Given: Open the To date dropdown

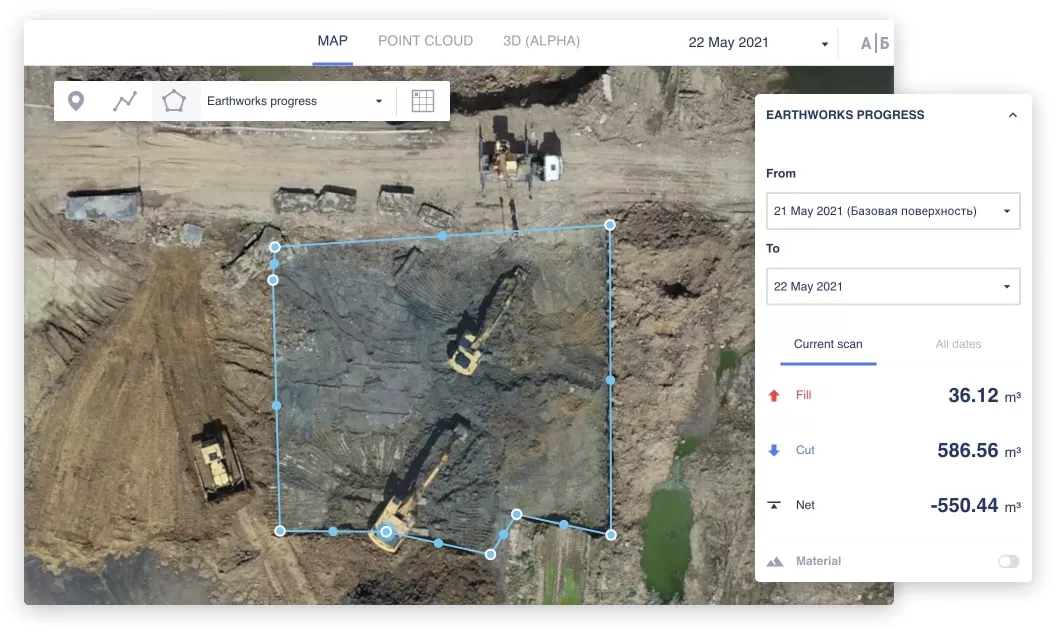Looking at the screenshot, I should [892, 286].
